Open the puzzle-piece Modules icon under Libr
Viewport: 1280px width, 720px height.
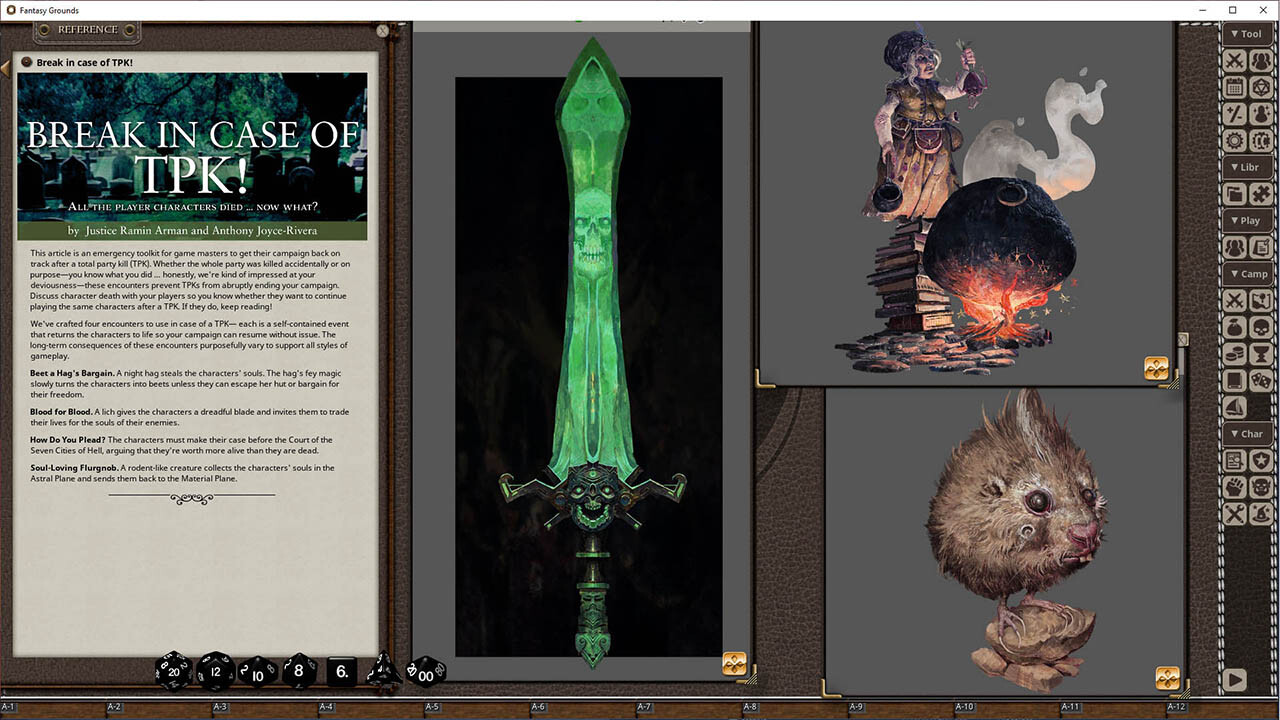(x=1261, y=193)
